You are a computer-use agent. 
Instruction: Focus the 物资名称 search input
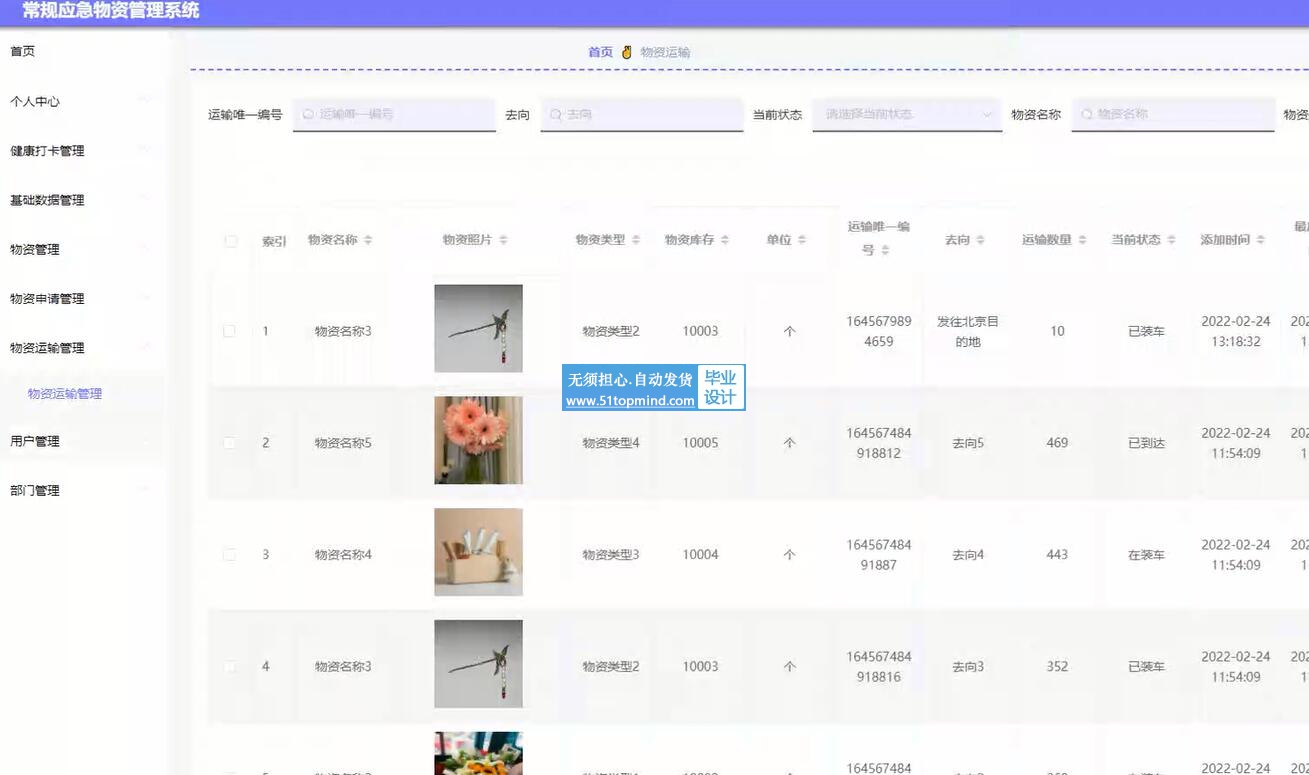[1173, 114]
